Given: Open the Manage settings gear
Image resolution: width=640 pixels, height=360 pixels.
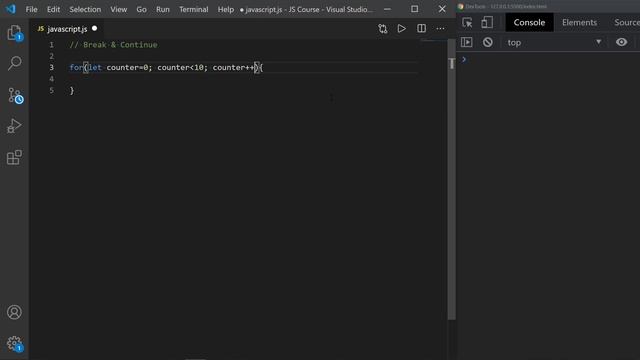Looking at the screenshot, I should [x=15, y=344].
